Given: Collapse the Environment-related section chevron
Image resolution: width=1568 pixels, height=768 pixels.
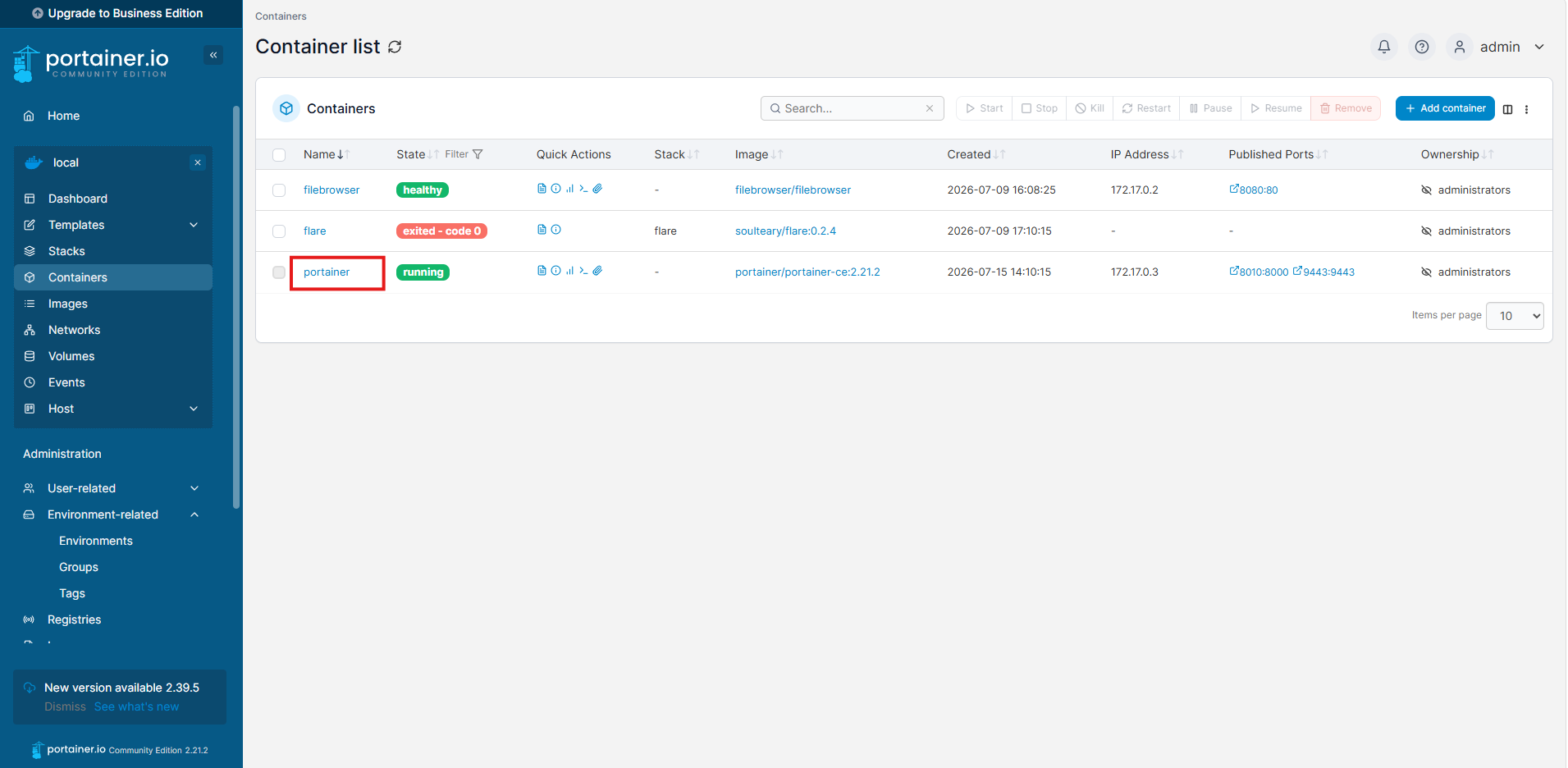Looking at the screenshot, I should click(x=194, y=514).
